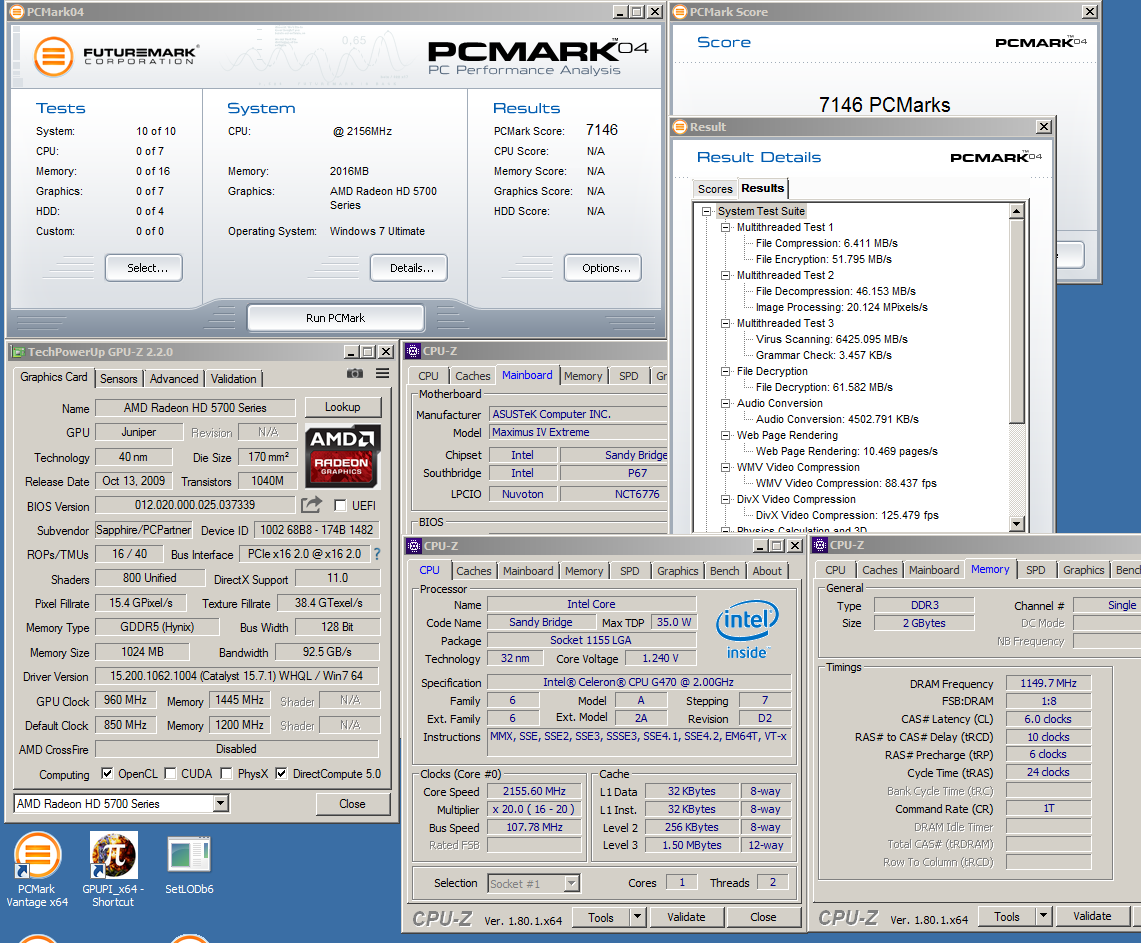Click the Lookup button in GPU-Z
Screen dimensions: 1141x943
(343, 407)
